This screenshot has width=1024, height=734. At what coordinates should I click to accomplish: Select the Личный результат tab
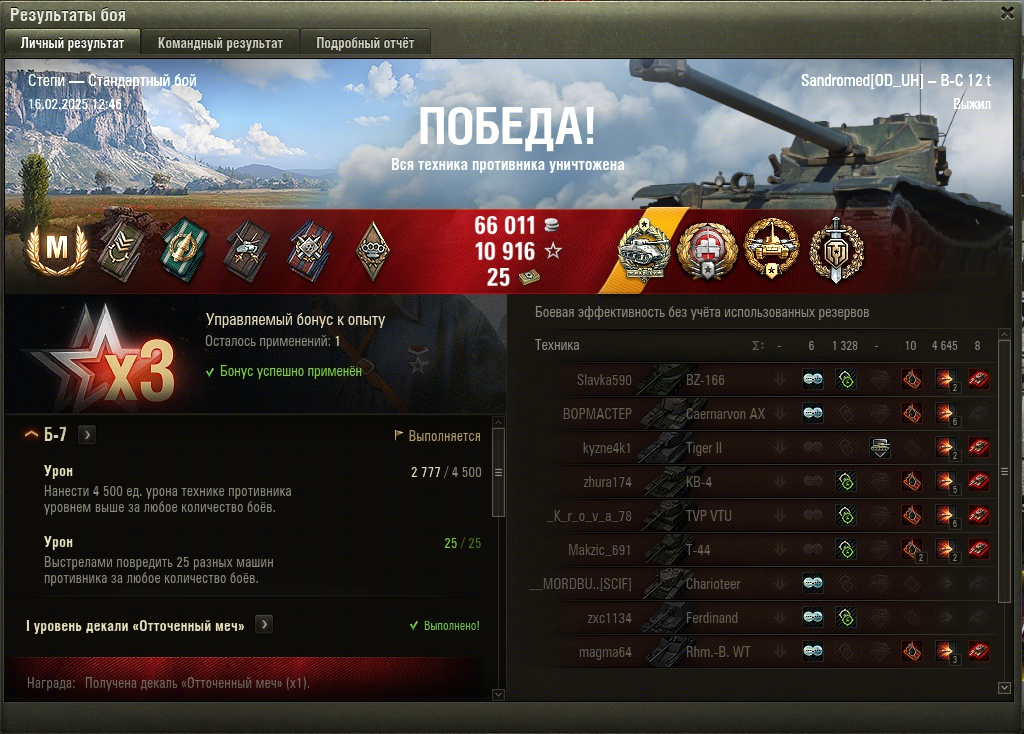pos(72,43)
